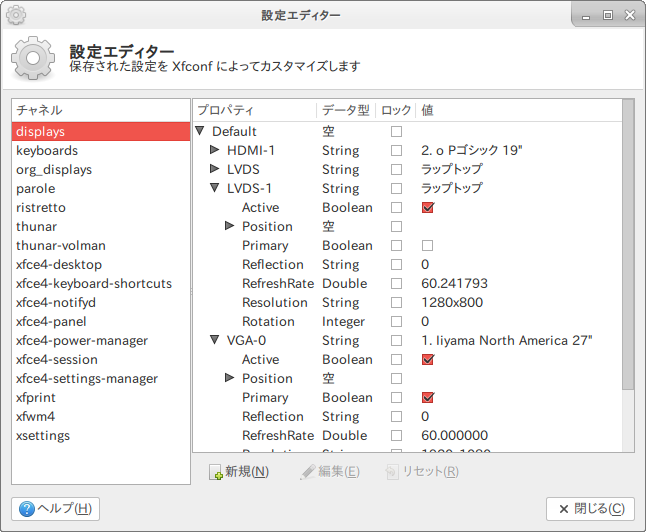Click the 閉じる(C) button
The image size is (646, 532).
590,509
